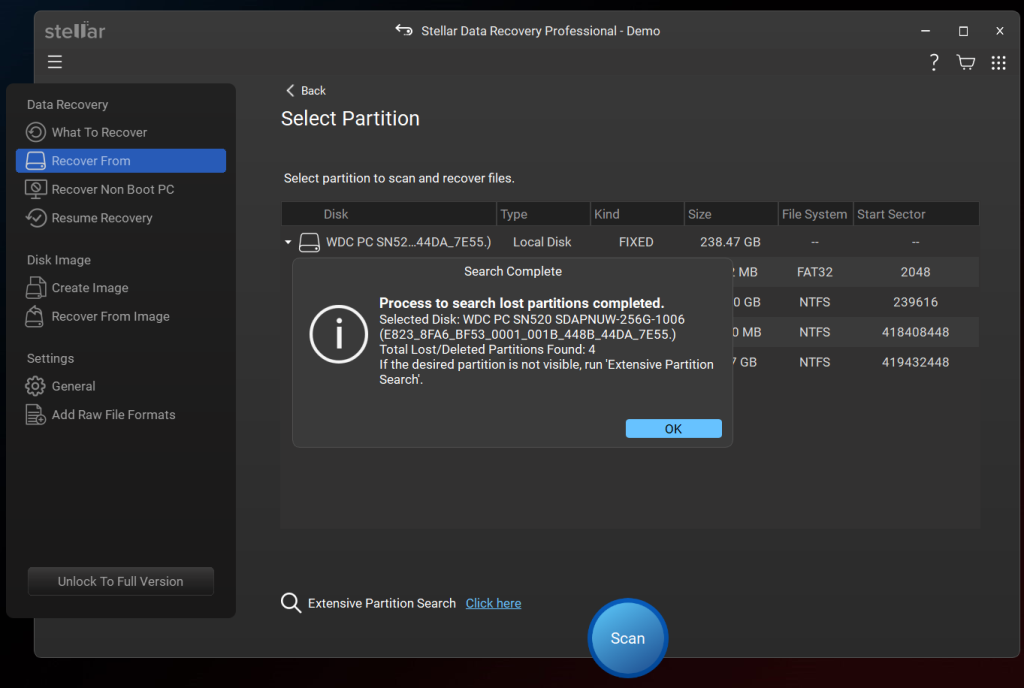Open General settings label
Screen dimensions: 1024x688
point(73,386)
